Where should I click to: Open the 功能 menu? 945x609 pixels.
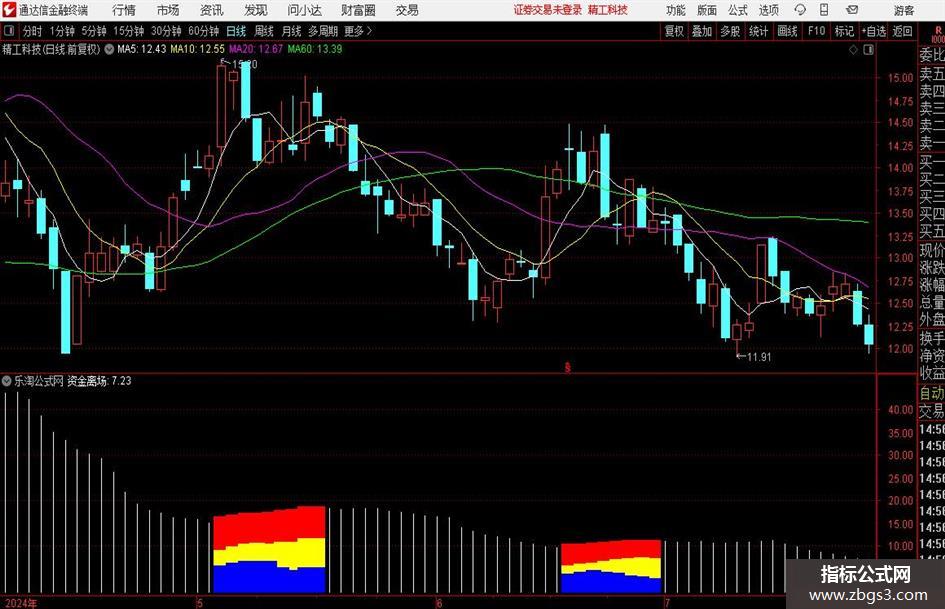coord(676,10)
